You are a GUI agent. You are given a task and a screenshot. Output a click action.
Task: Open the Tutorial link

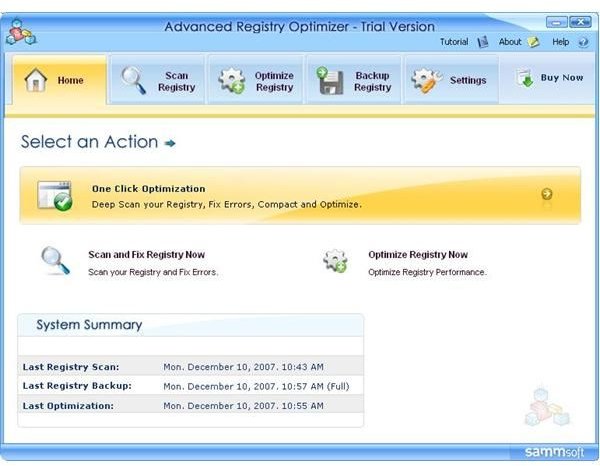click(x=454, y=42)
